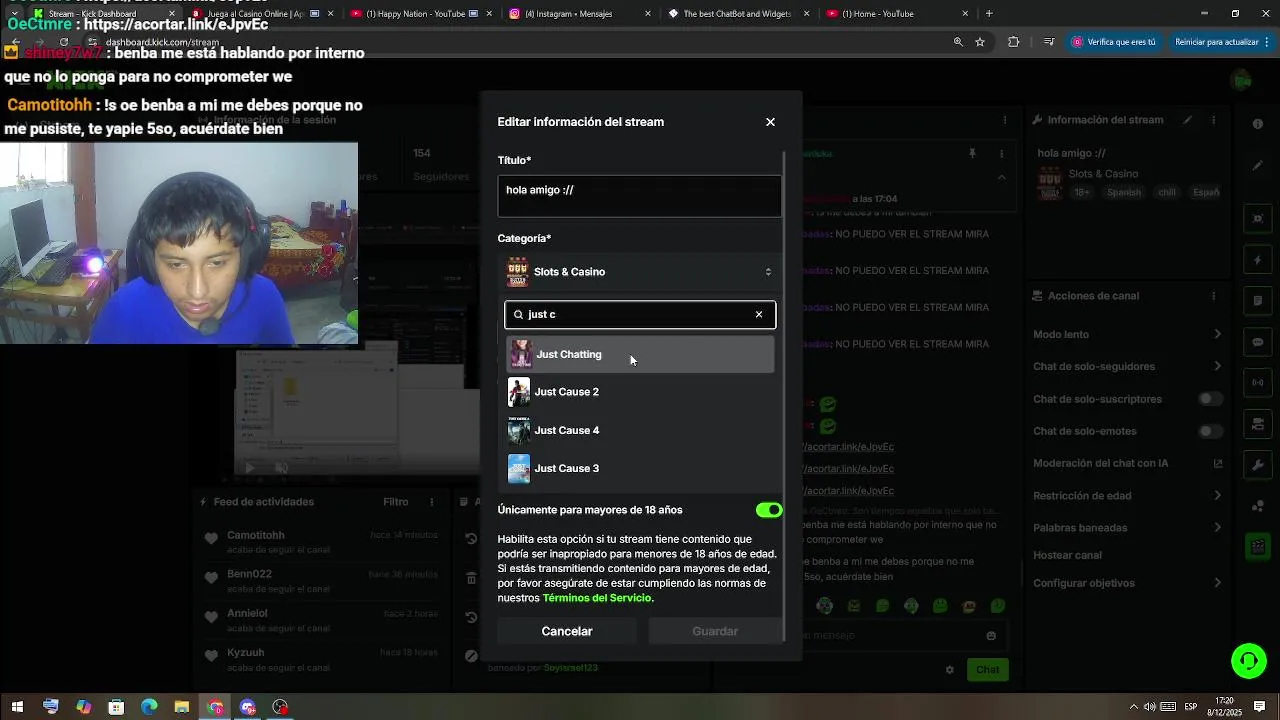Click the chat bubble icon in right sidebar
Image resolution: width=1280 pixels, height=720 pixels.
(x=1258, y=342)
